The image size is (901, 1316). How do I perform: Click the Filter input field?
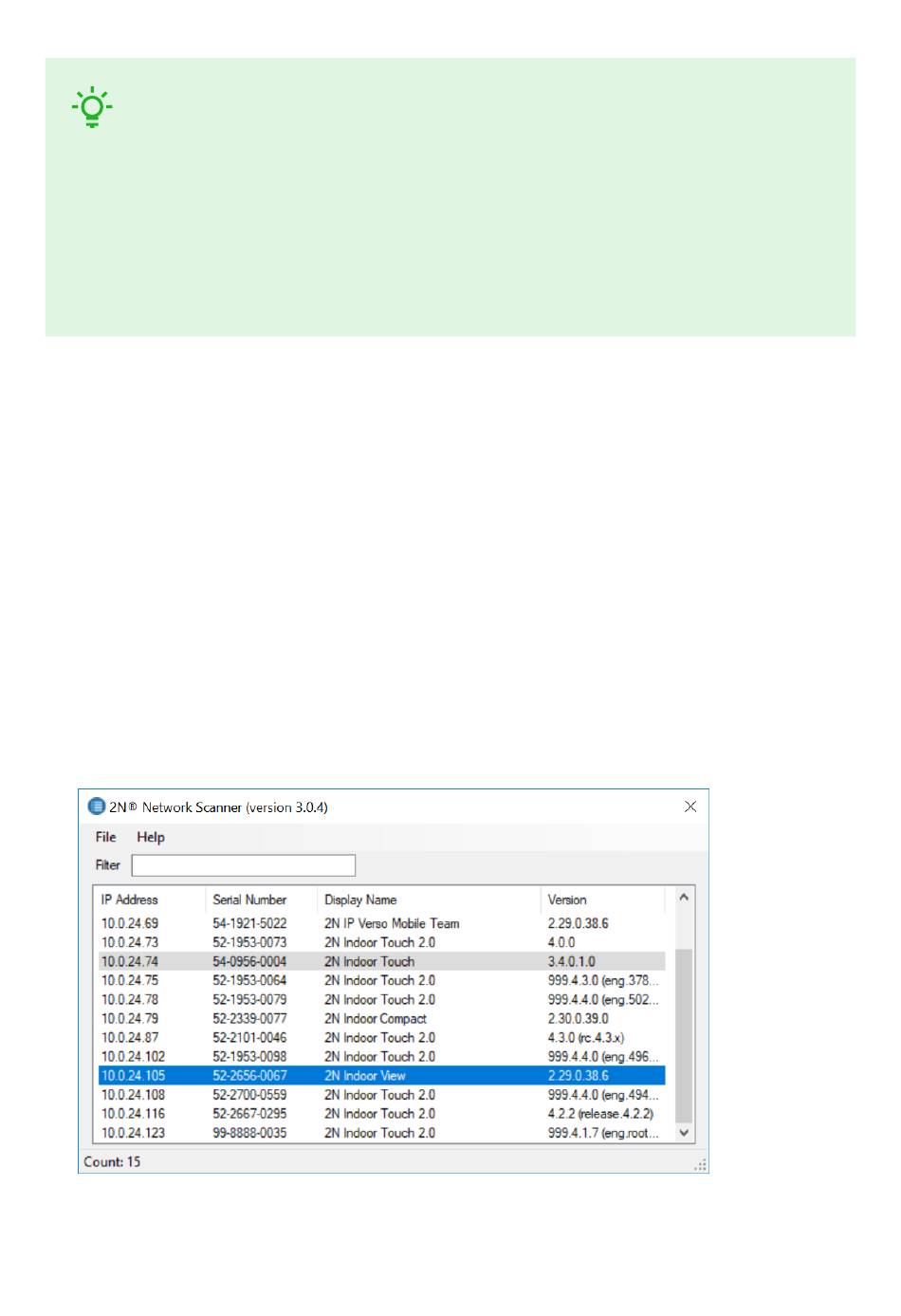coord(244,865)
